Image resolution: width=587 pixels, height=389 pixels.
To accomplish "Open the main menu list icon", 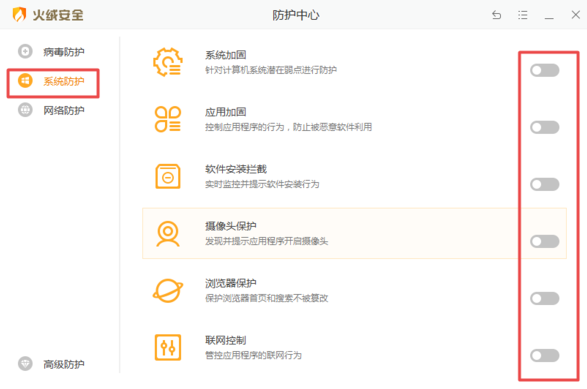I will point(523,15).
